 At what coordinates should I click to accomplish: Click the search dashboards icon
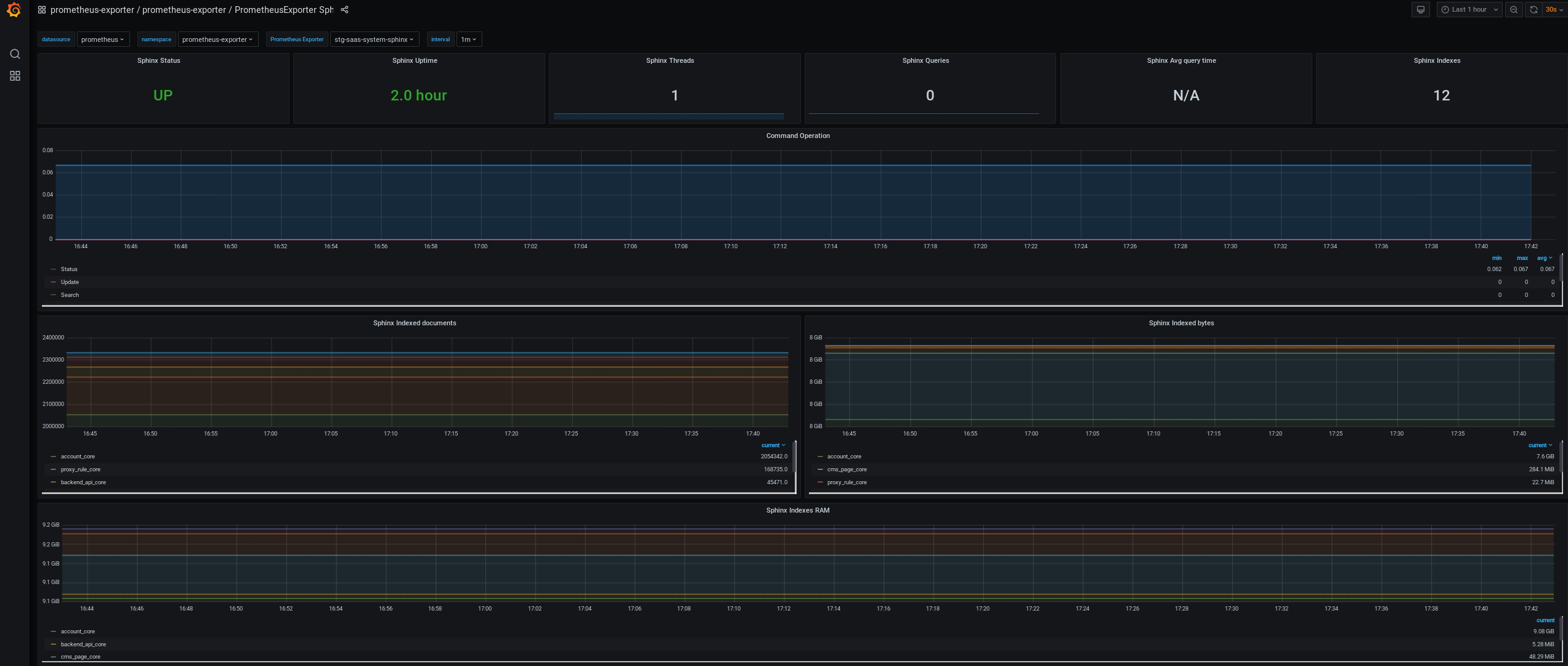click(x=13, y=53)
